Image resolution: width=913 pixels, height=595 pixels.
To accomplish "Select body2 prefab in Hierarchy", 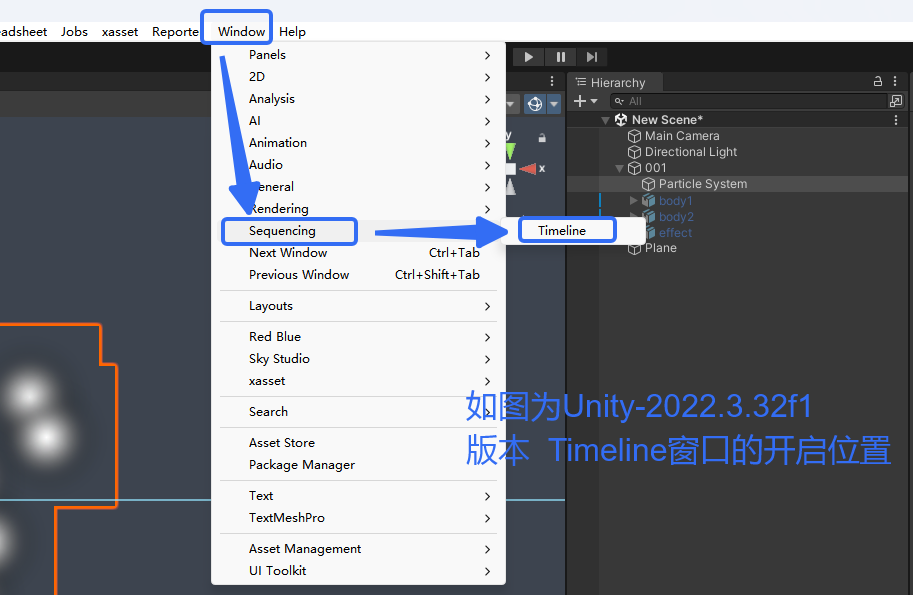I will (x=676, y=217).
